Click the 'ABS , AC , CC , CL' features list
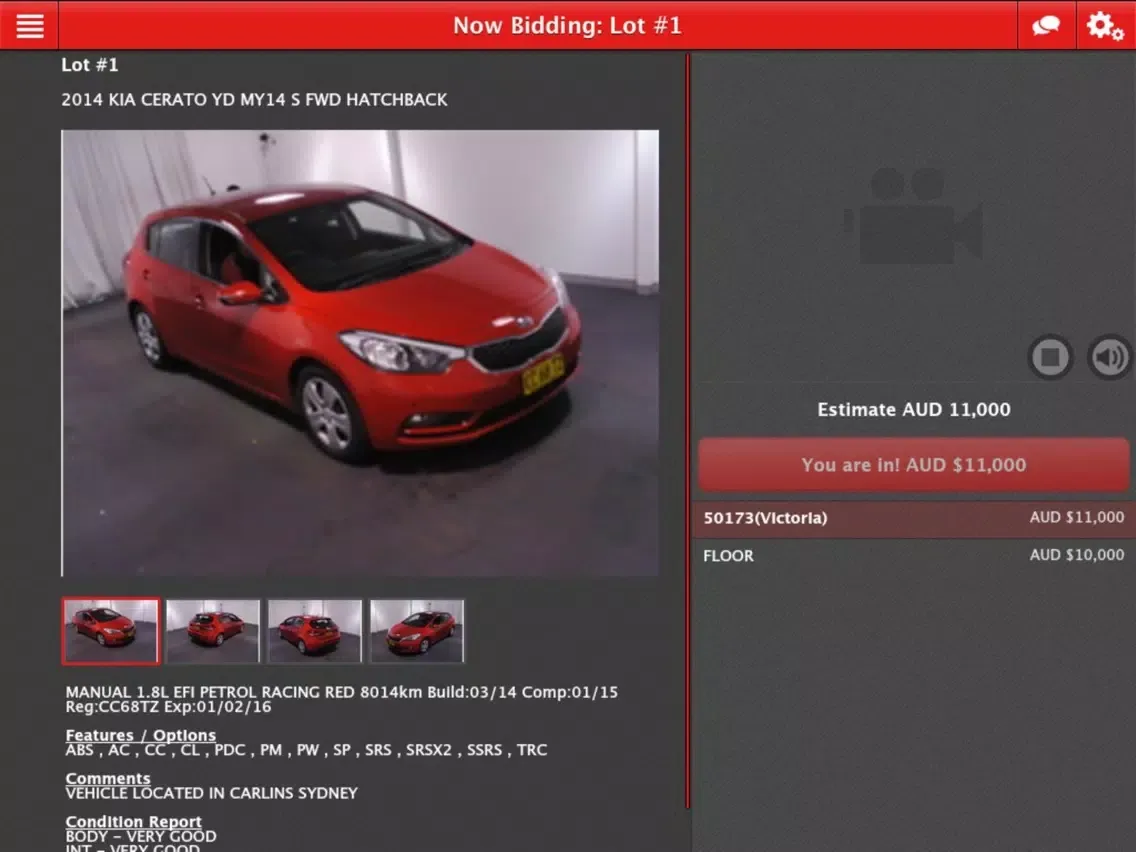This screenshot has width=1136, height=852. [306, 750]
